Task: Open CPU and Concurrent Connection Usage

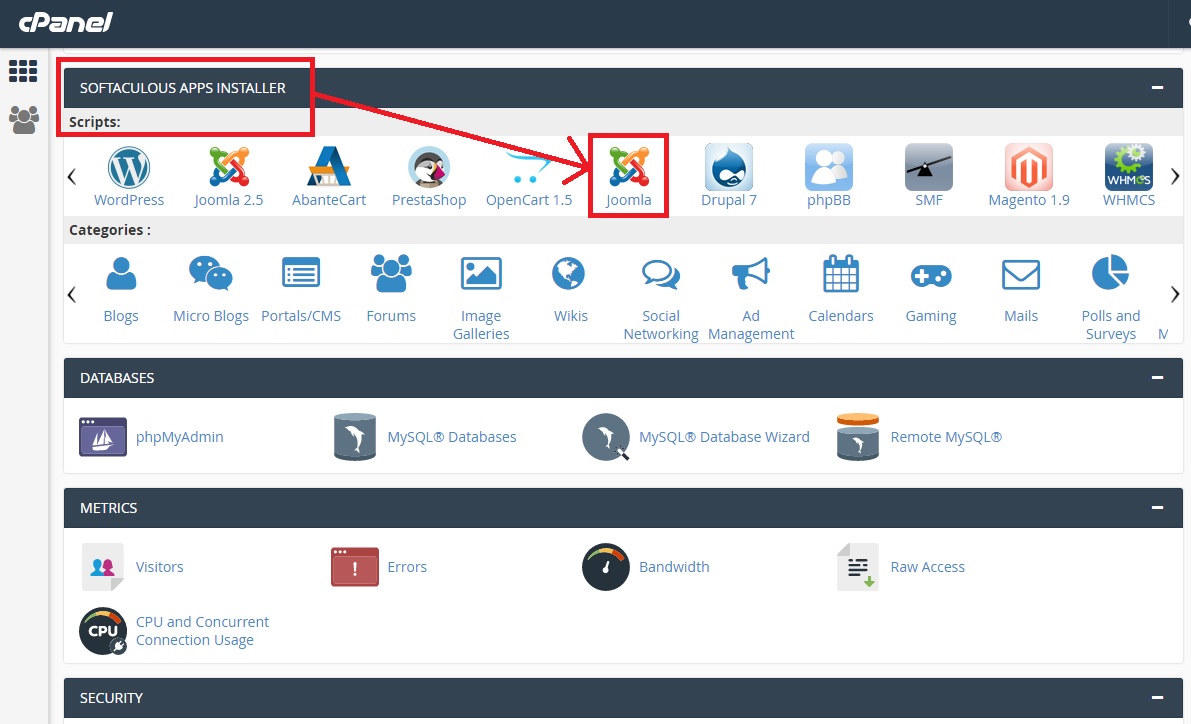Action: [x=202, y=631]
